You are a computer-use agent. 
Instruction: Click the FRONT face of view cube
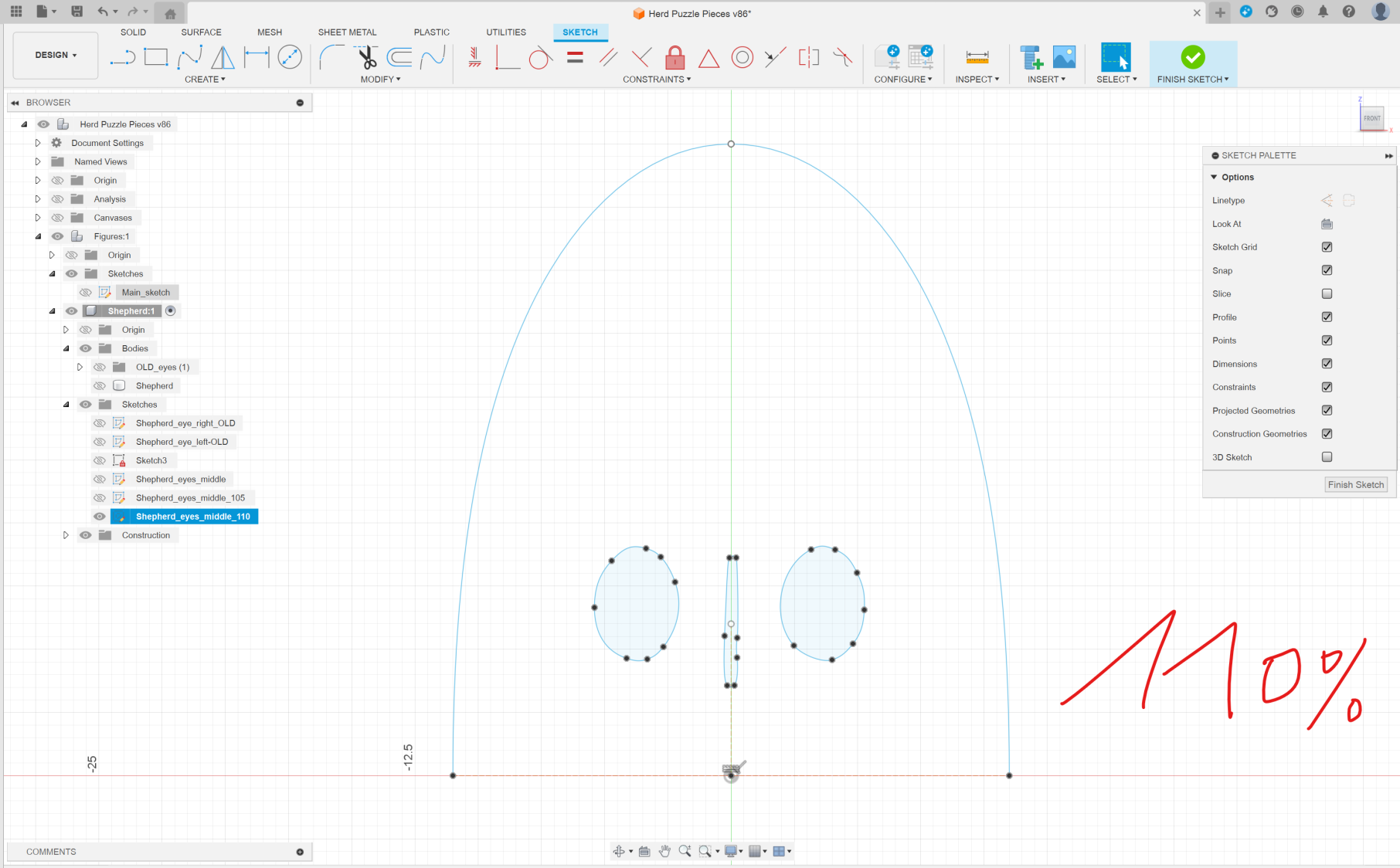(x=1371, y=118)
